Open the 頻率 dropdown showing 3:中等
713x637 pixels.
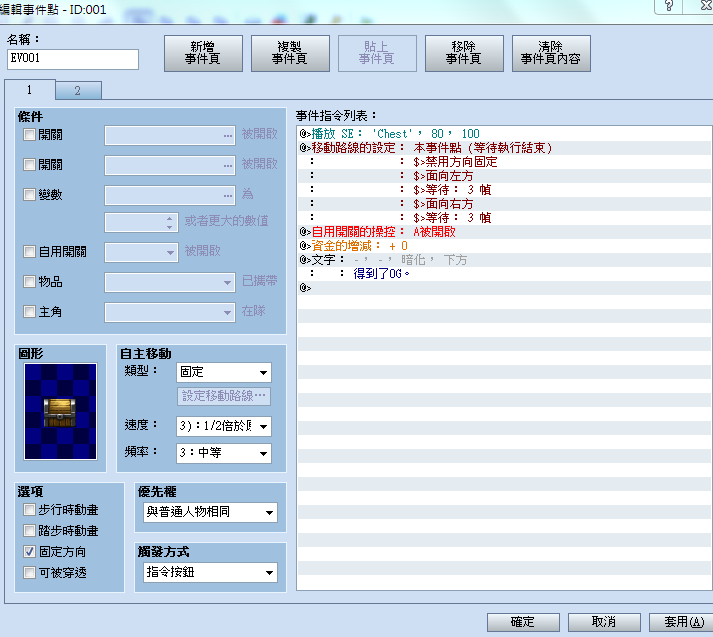point(224,453)
